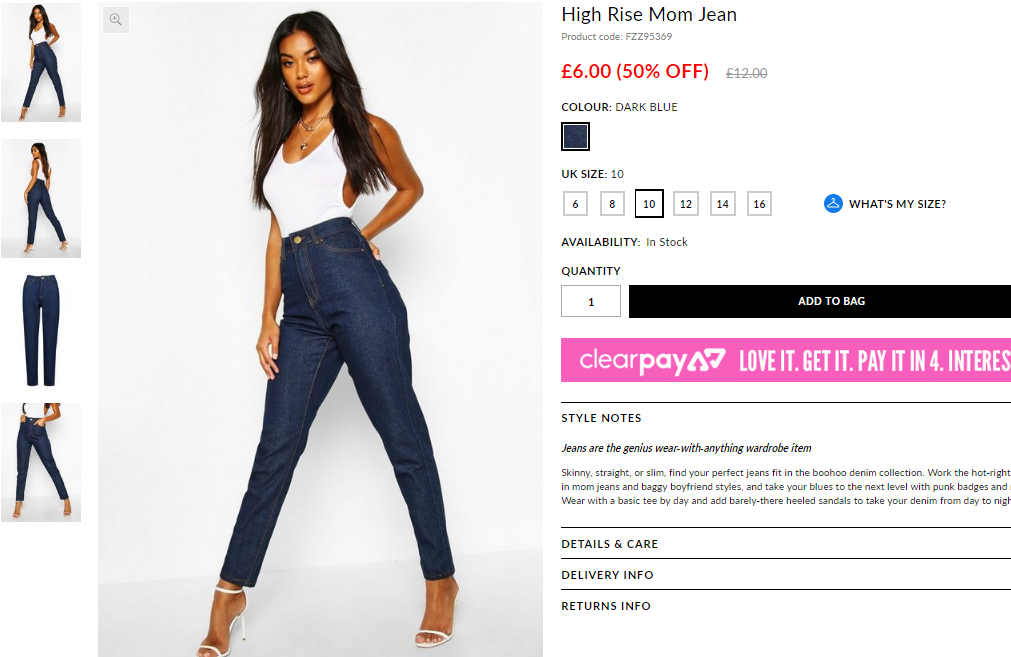Choose UK size 14

[722, 204]
